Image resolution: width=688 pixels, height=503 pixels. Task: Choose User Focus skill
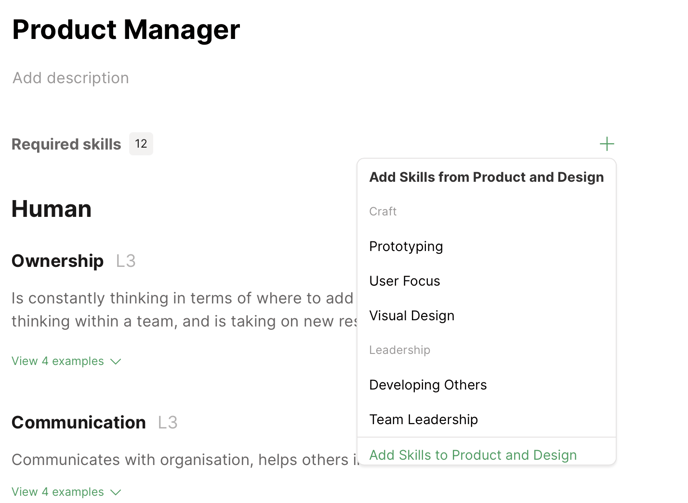click(404, 281)
